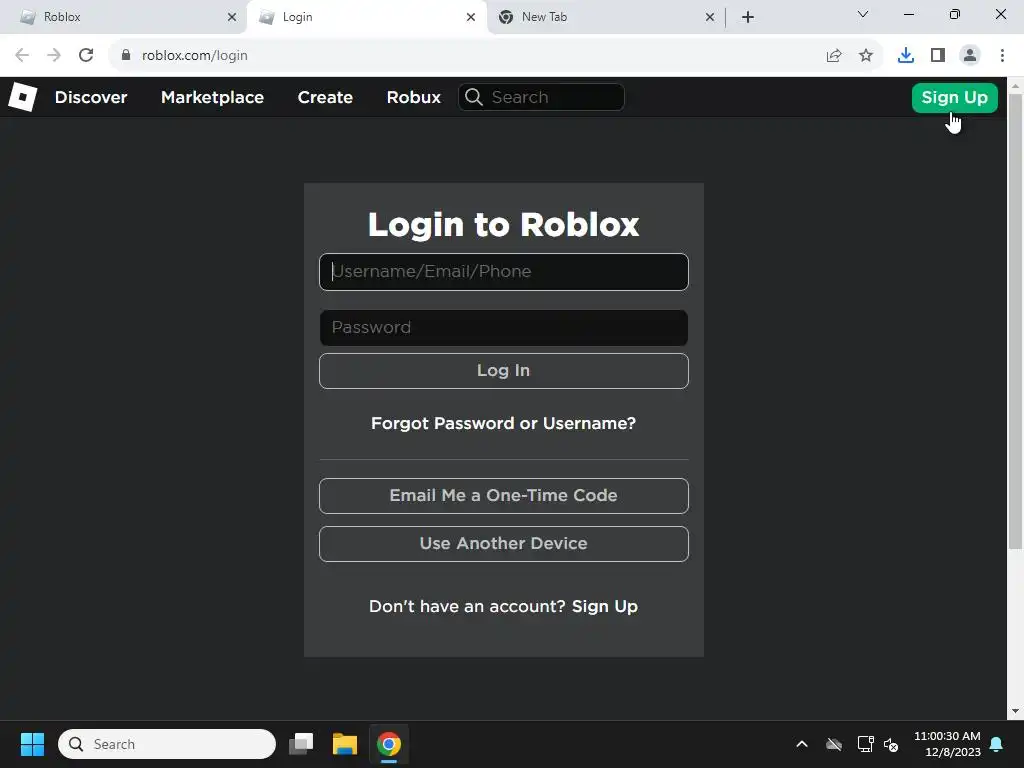This screenshot has width=1024, height=768.
Task: Toggle the Chrome side panel icon
Action: 938,56
